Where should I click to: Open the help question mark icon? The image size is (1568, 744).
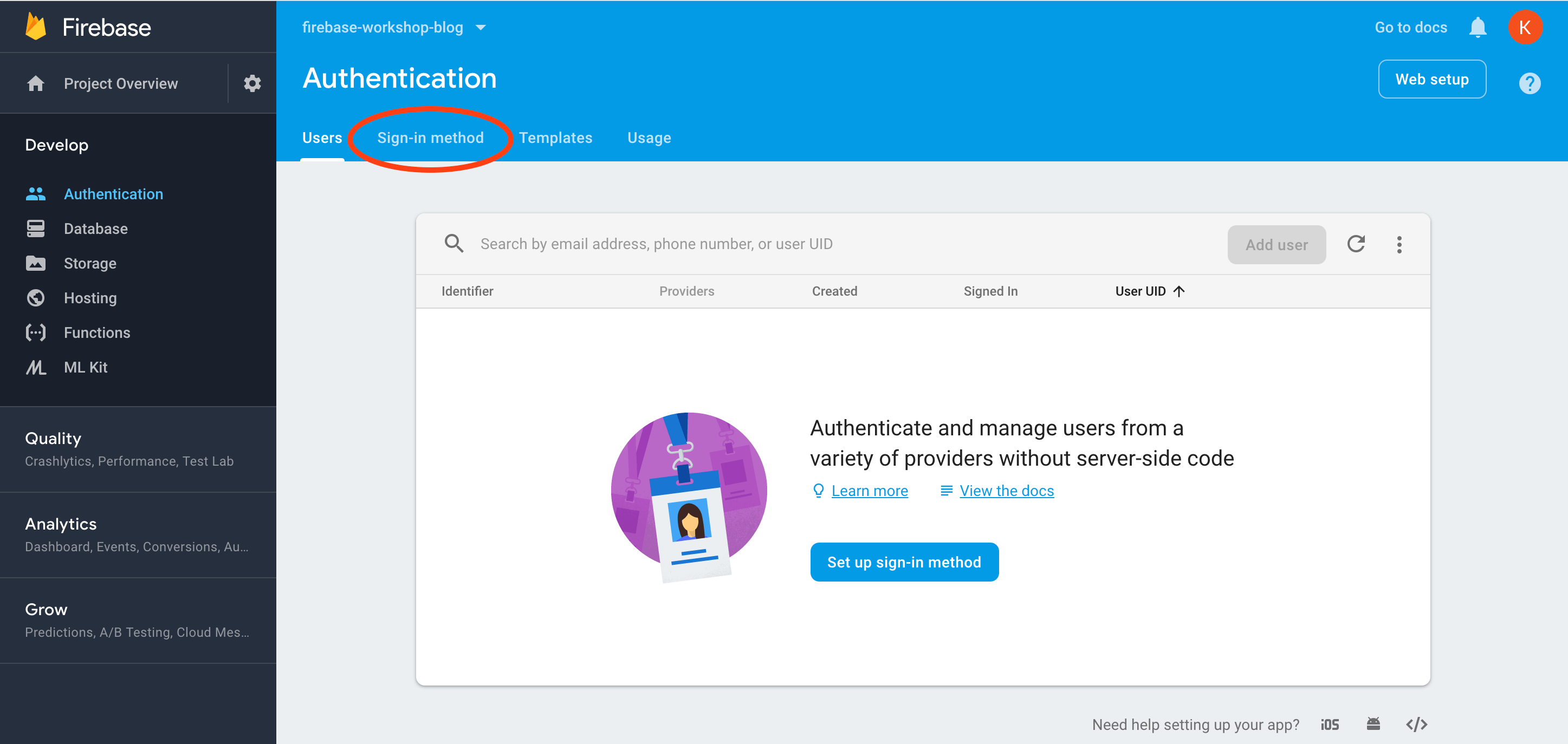(1528, 83)
